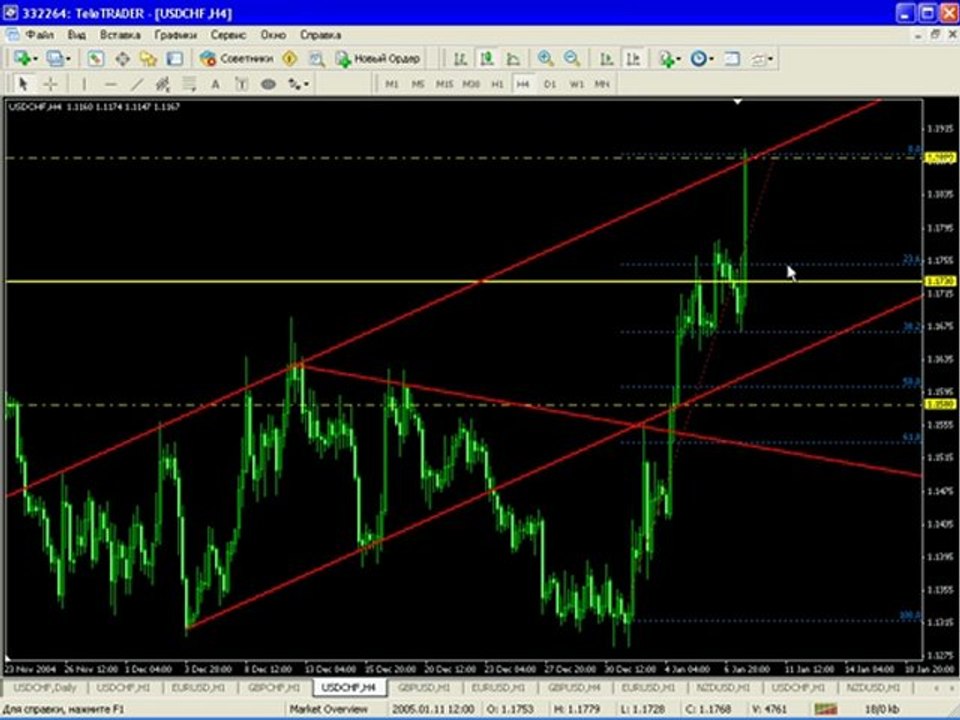Image resolution: width=960 pixels, height=720 pixels.
Task: Open the Indicators list icon
Action: click(x=666, y=59)
